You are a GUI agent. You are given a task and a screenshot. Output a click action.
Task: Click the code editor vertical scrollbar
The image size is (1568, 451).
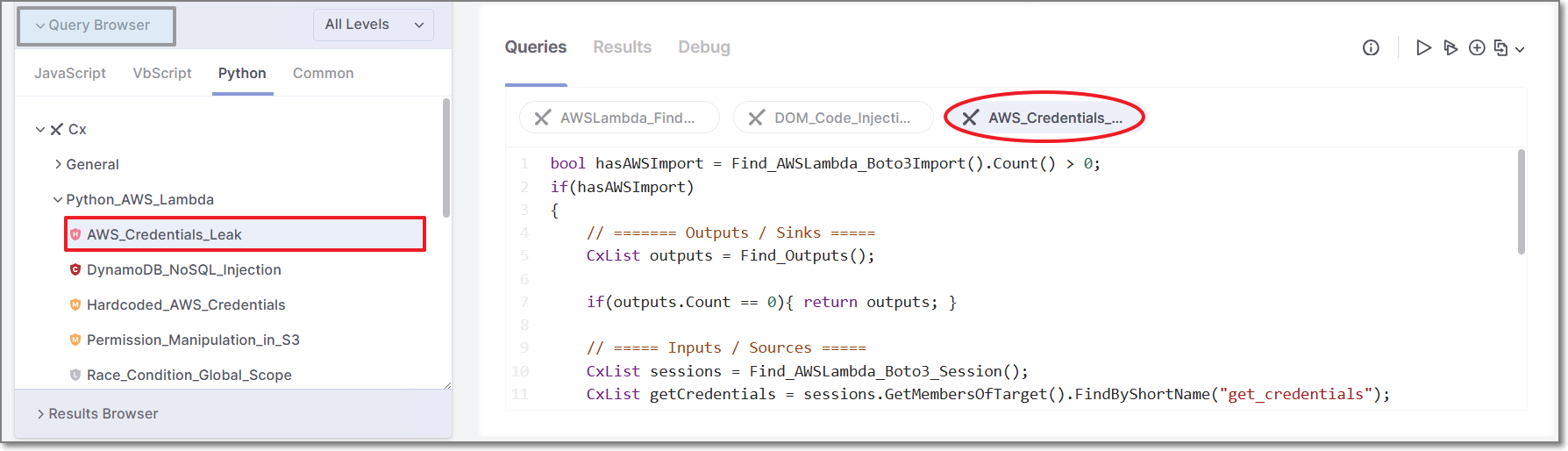tap(1521, 202)
